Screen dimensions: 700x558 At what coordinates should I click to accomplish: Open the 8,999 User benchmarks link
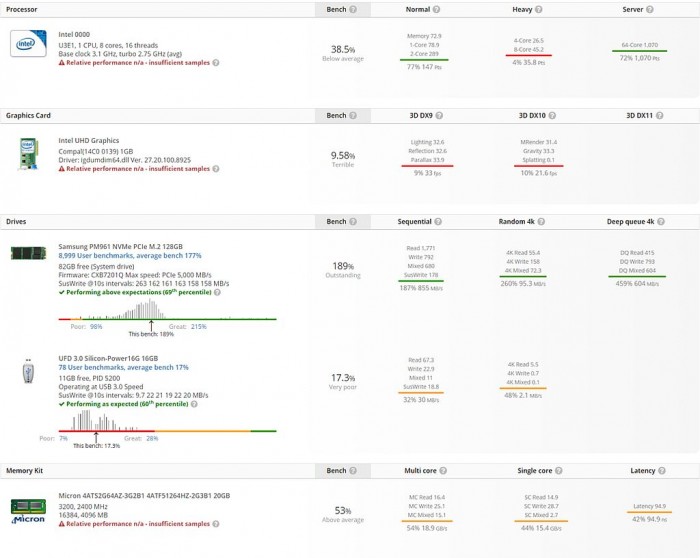point(123,256)
